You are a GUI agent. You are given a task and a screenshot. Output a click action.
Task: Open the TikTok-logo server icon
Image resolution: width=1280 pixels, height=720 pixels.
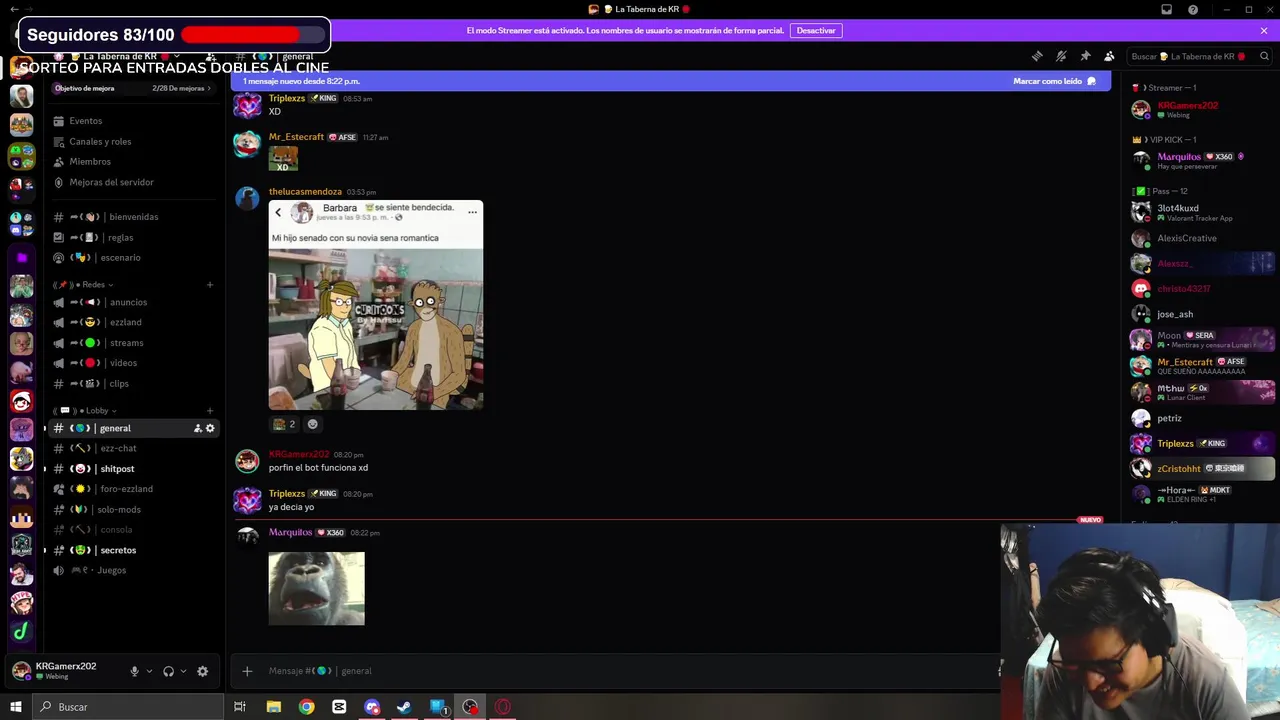click(x=21, y=631)
